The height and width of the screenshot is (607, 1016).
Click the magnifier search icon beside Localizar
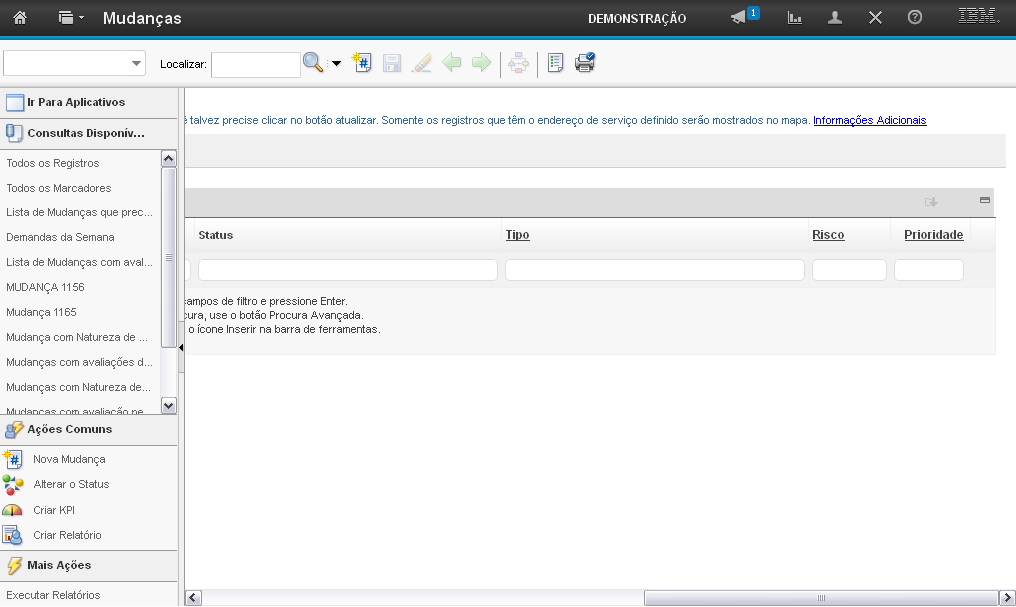[313, 63]
